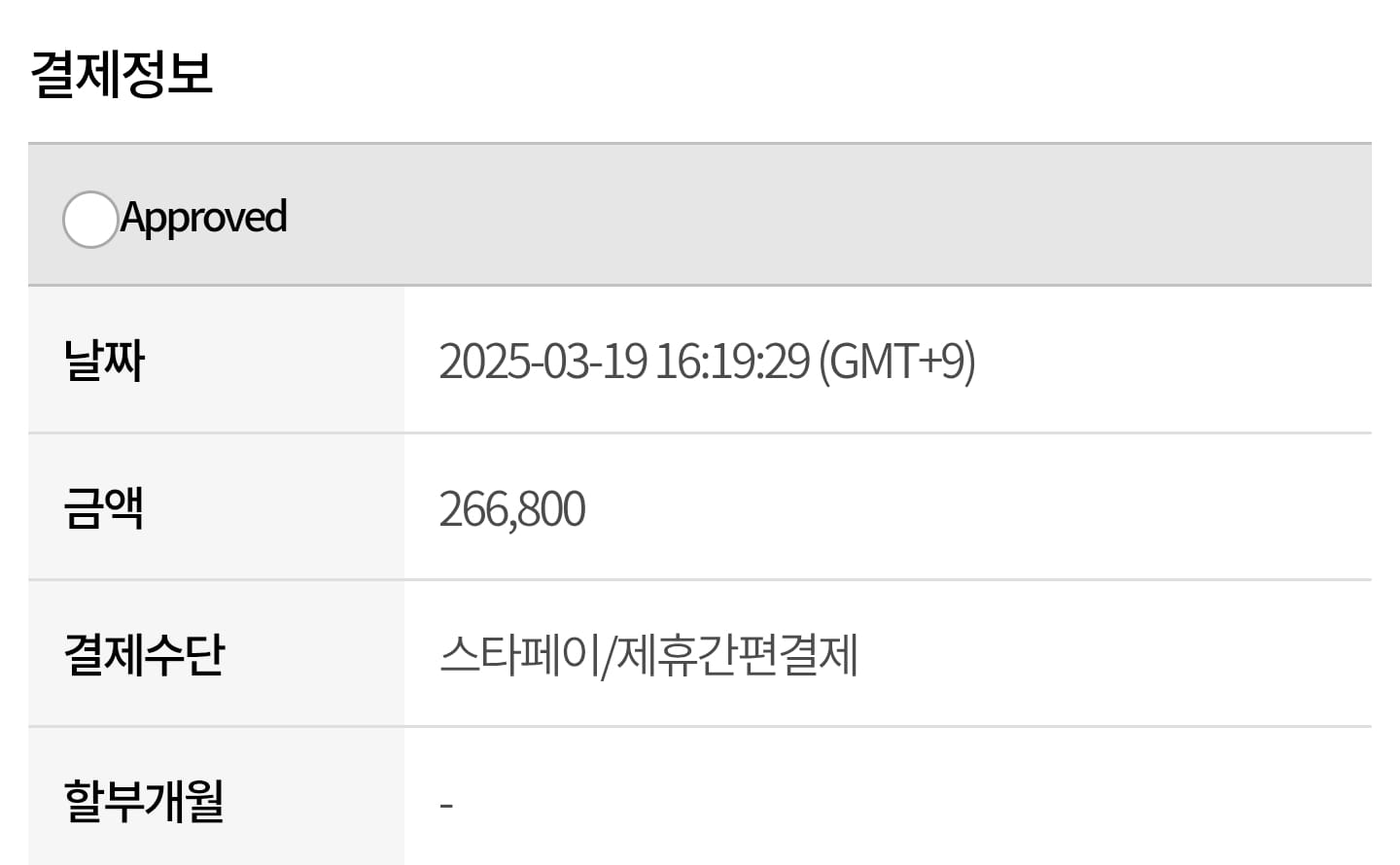1400x865 pixels.
Task: Click the gray status bar right of Approved
Action: (x=826, y=216)
